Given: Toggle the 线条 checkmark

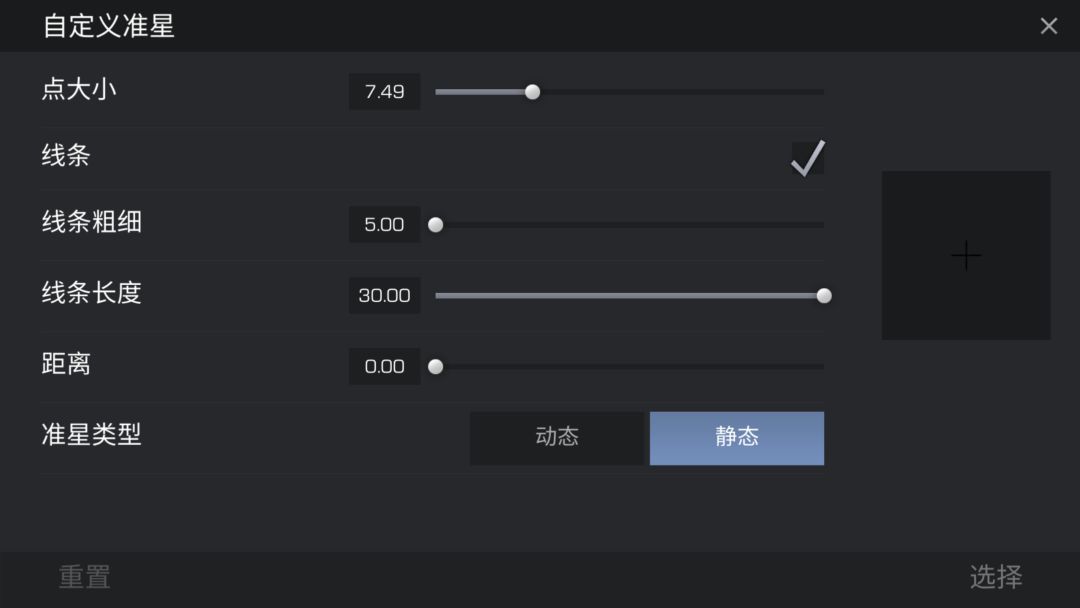Looking at the screenshot, I should [x=807, y=158].
